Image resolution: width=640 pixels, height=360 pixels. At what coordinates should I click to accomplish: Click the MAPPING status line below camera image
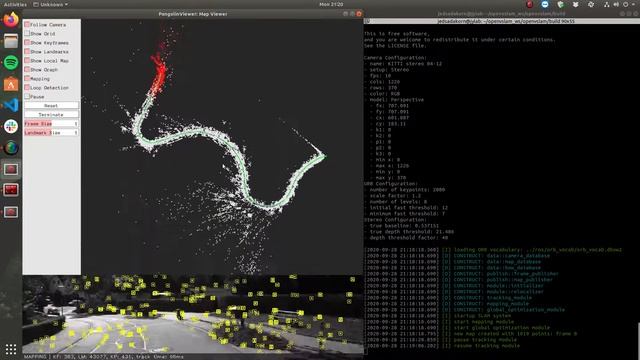click(104, 357)
